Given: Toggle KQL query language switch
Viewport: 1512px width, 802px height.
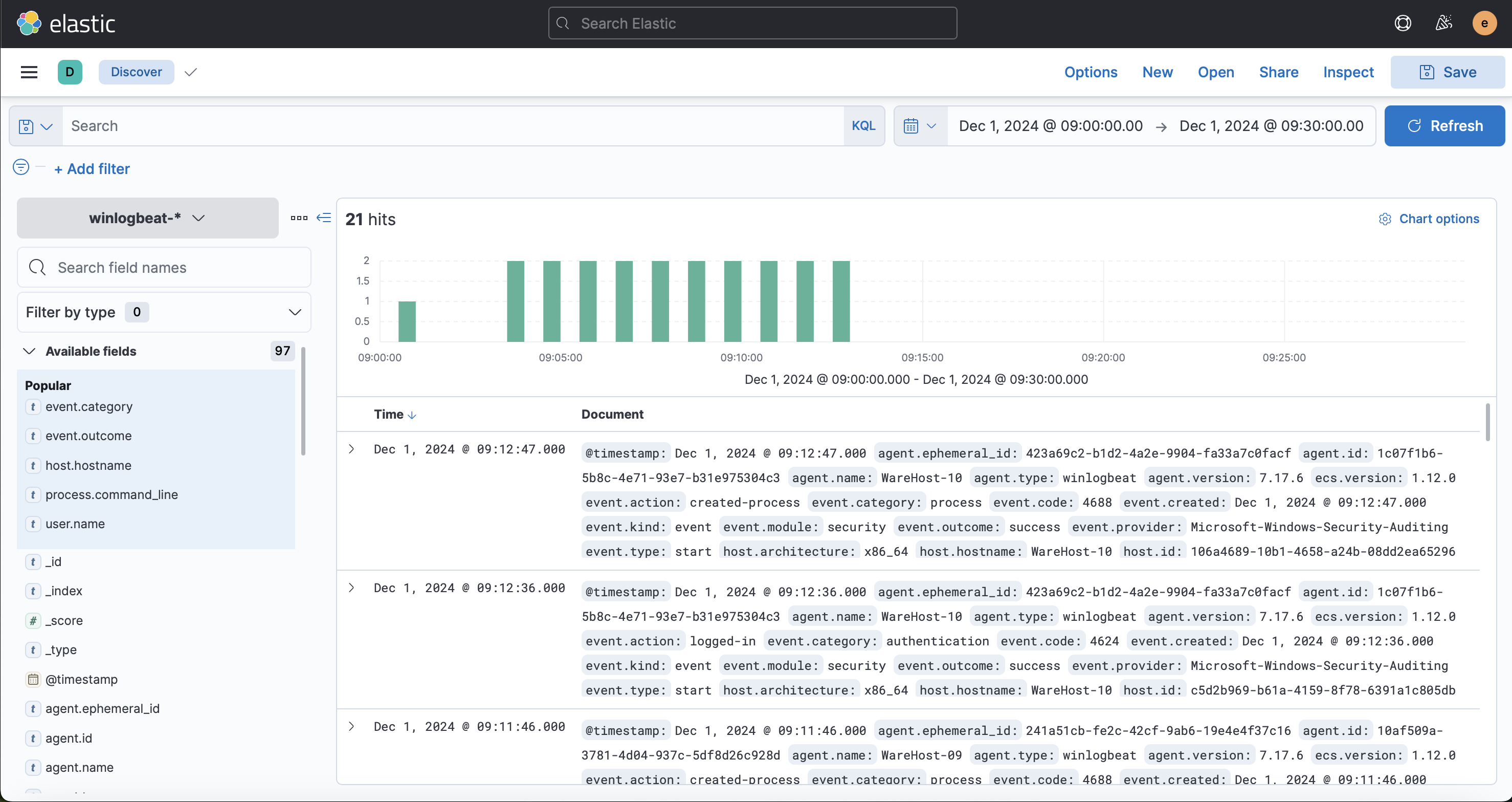Looking at the screenshot, I should tap(863, 126).
